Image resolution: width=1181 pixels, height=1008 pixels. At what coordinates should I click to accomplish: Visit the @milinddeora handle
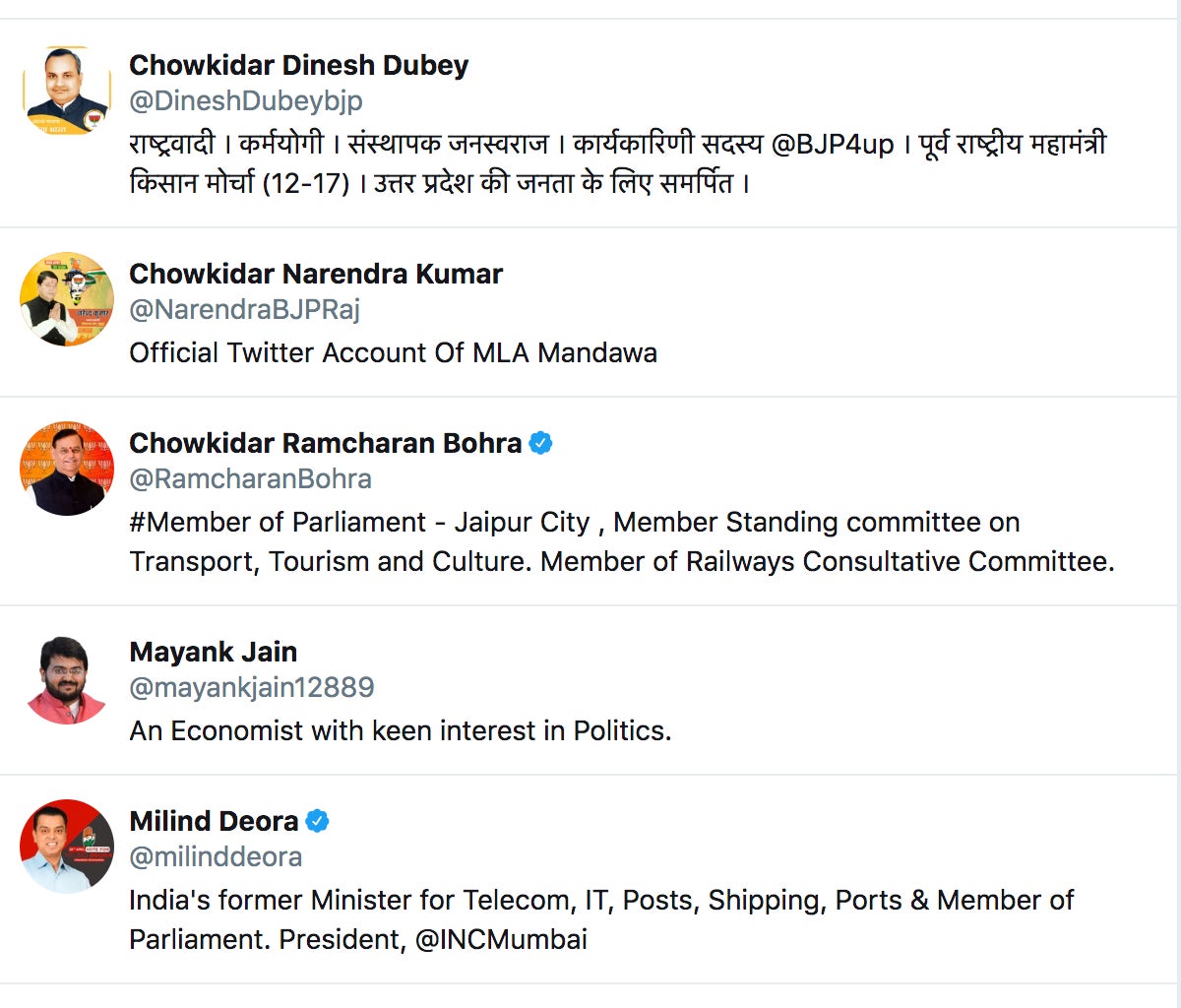pos(216,856)
